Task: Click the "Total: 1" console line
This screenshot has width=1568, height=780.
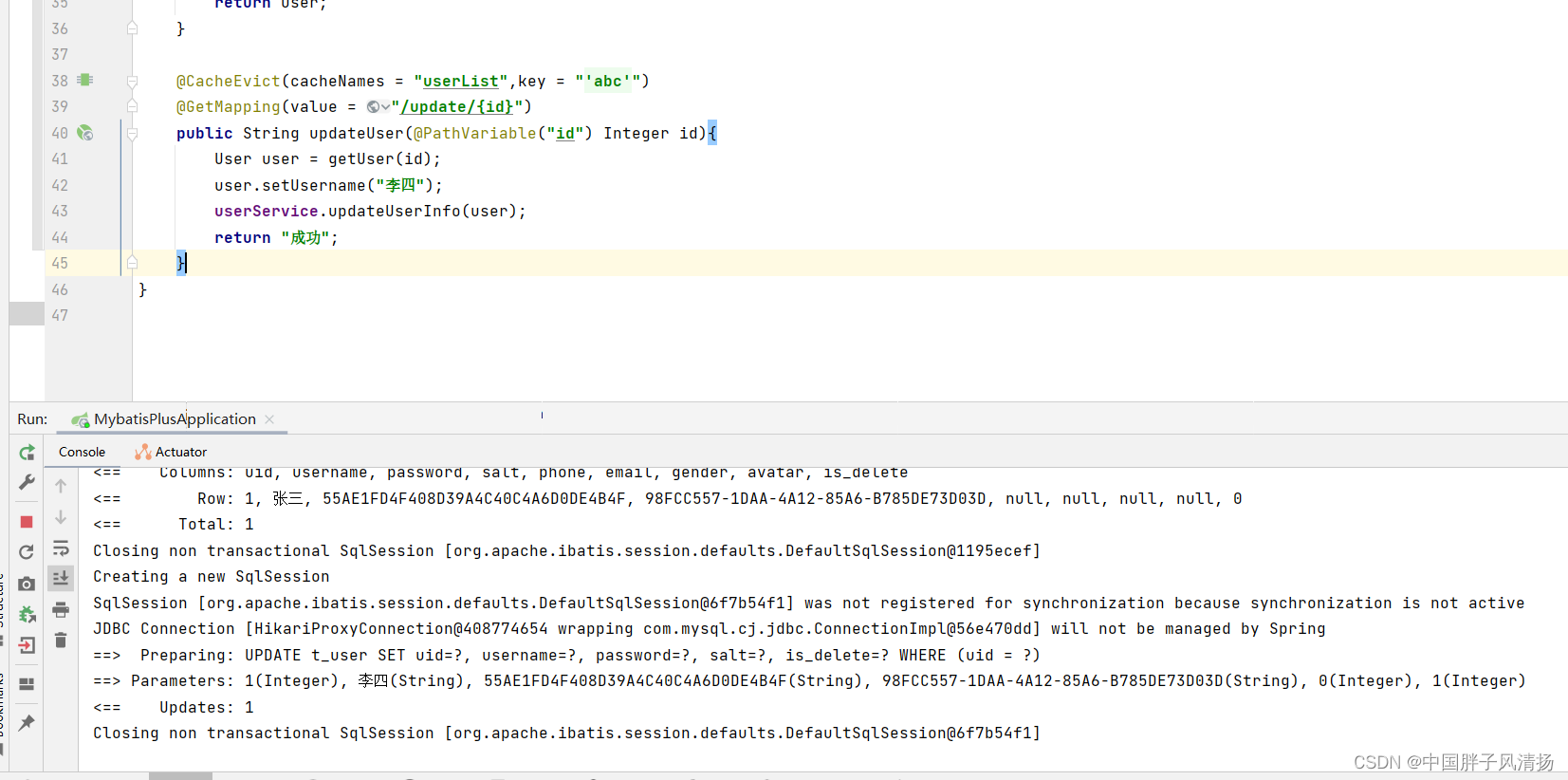Action: (x=174, y=525)
